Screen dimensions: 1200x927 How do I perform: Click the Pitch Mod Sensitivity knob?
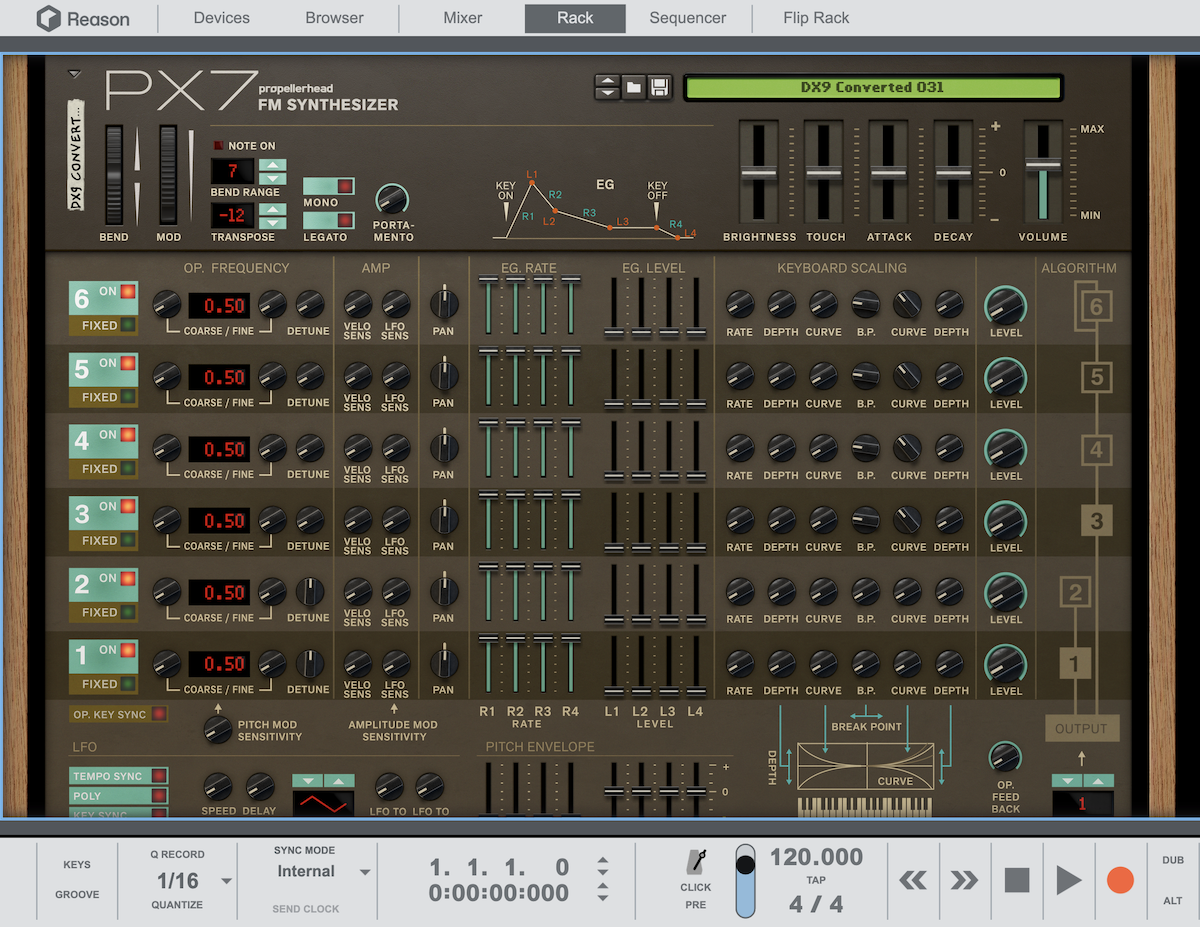(x=218, y=730)
